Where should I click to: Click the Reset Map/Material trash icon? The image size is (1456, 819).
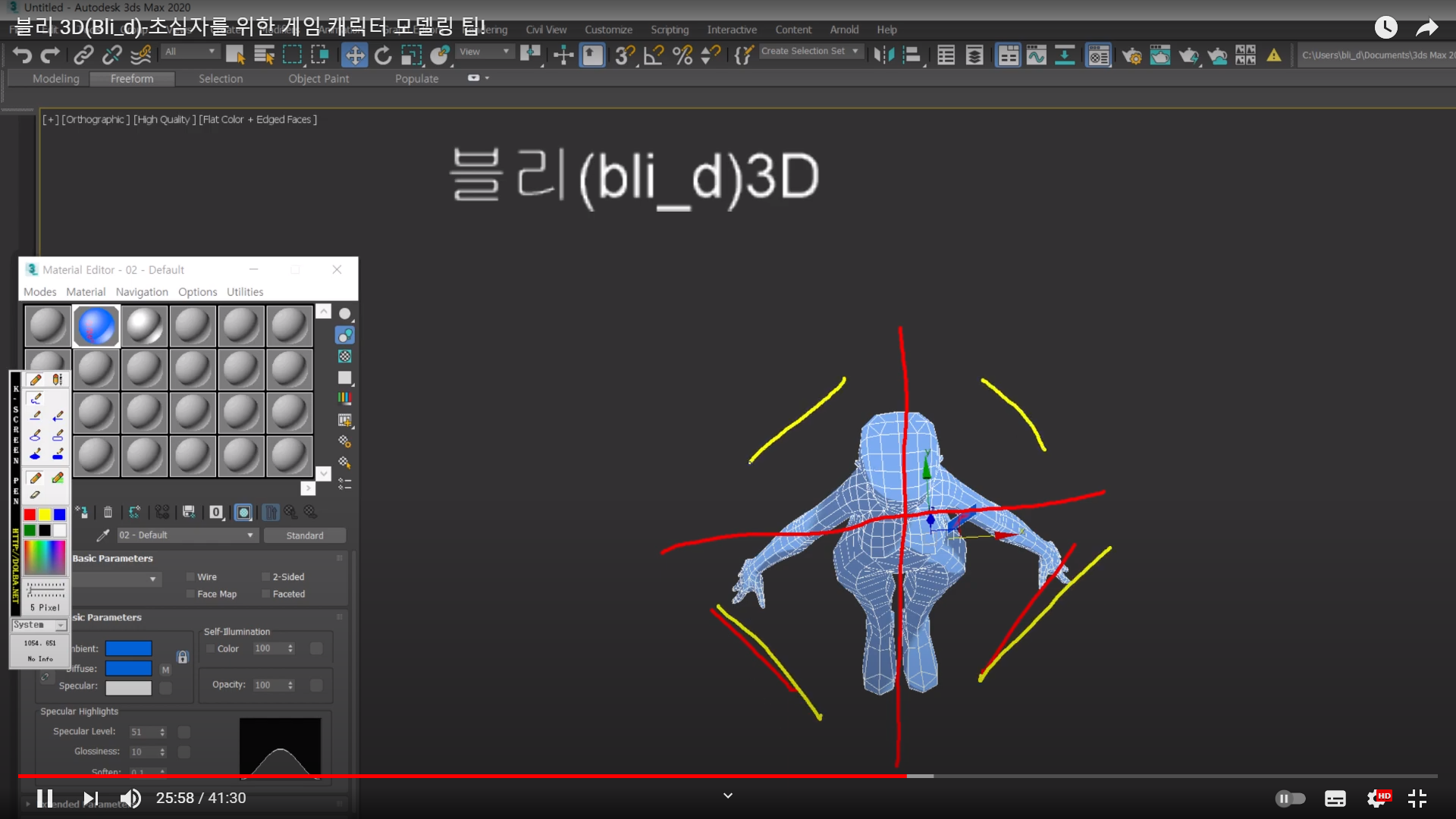108,513
